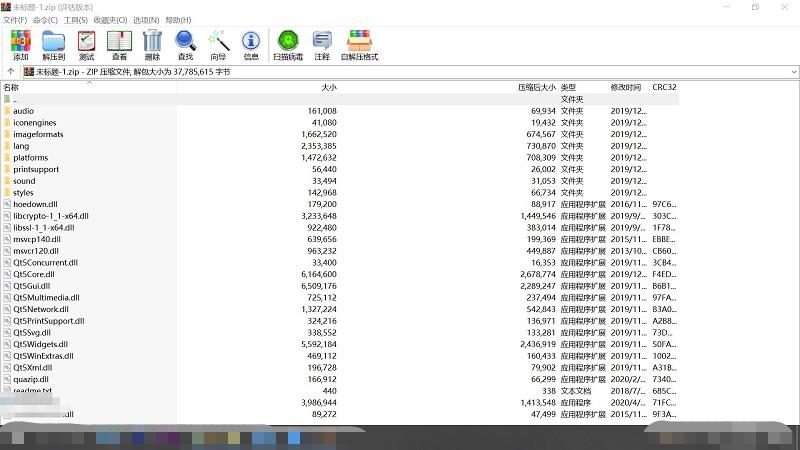800x450 pixels.
Task: Click the 自解压格式 (SFX) icon
Action: point(359,44)
